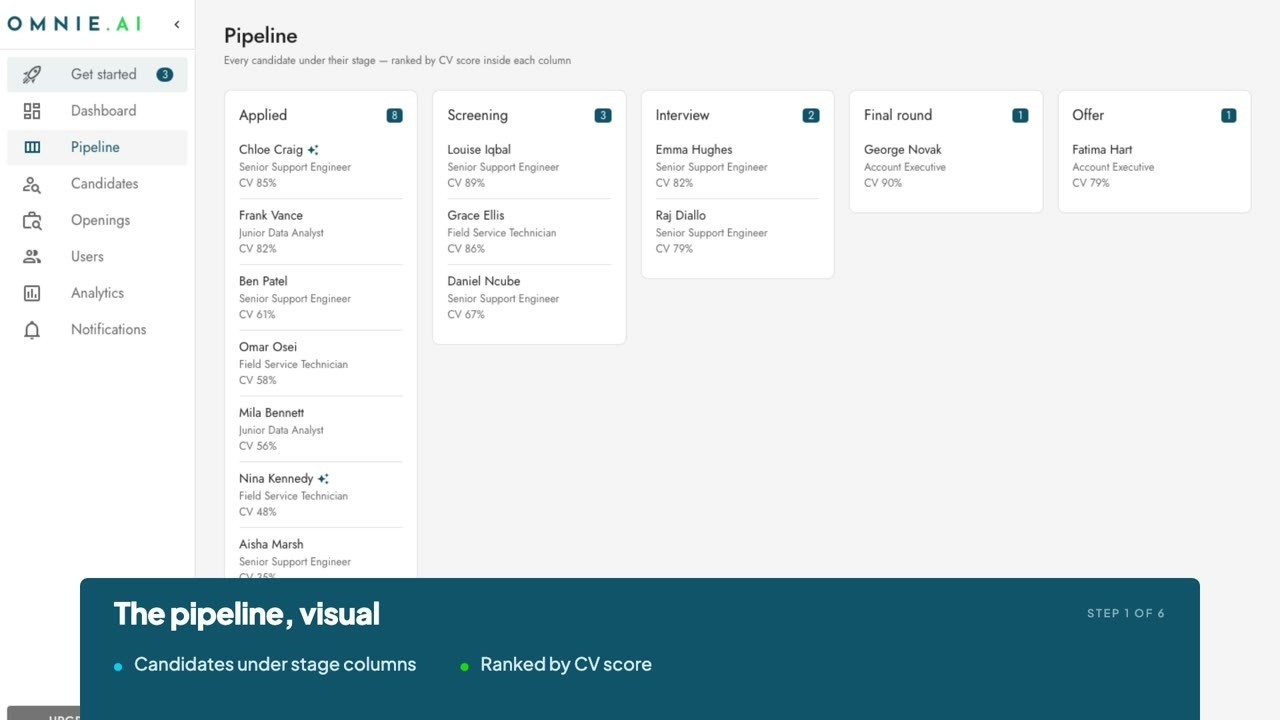This screenshot has width=1280, height=720.
Task: Click the Analytics chart icon
Action: [x=32, y=293]
